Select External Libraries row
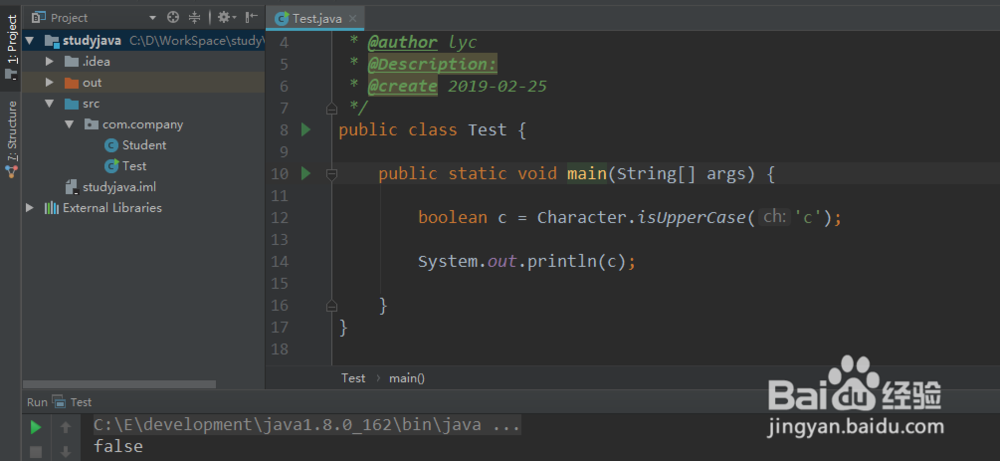The image size is (1000, 461). tap(143, 208)
